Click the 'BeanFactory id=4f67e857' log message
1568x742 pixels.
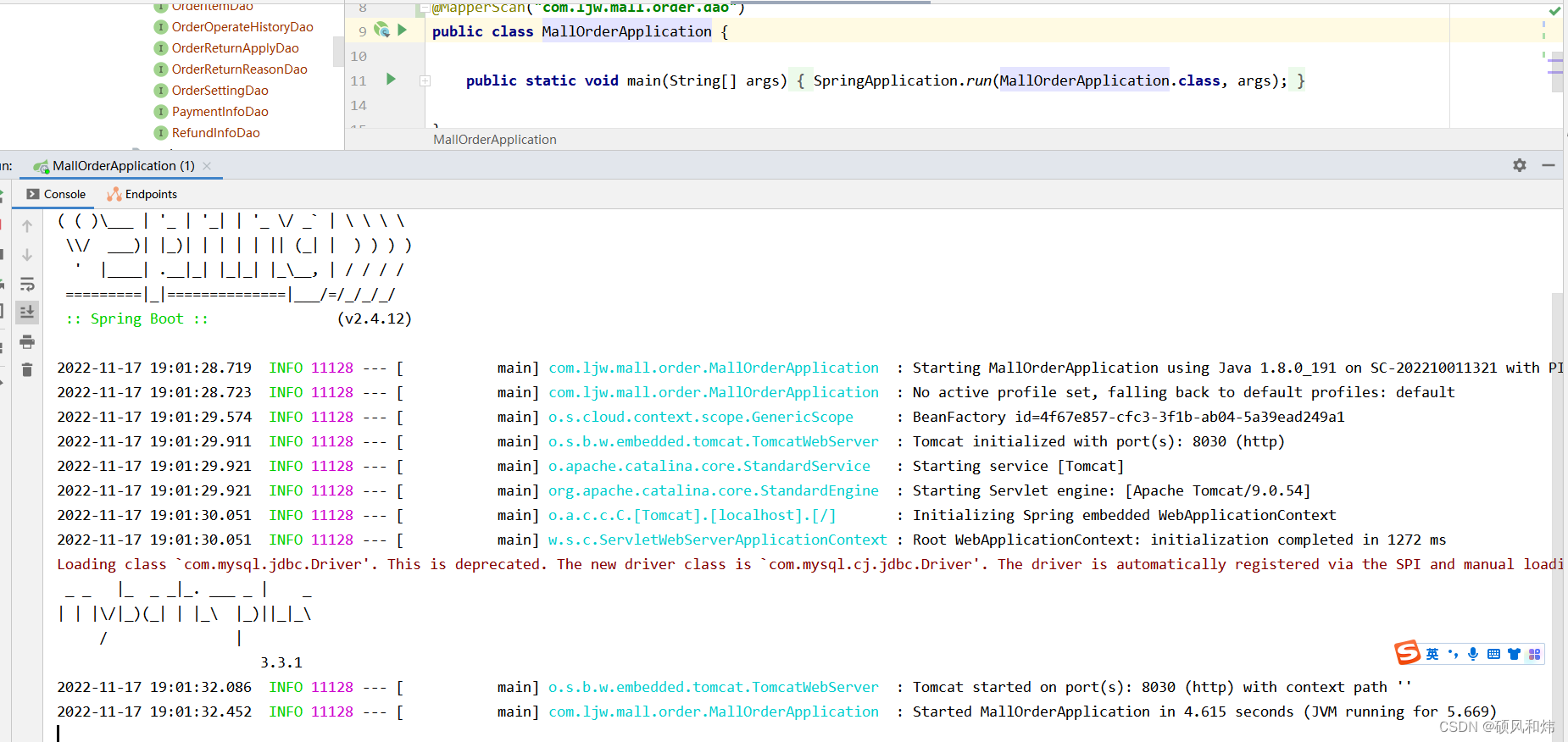(x=1129, y=417)
